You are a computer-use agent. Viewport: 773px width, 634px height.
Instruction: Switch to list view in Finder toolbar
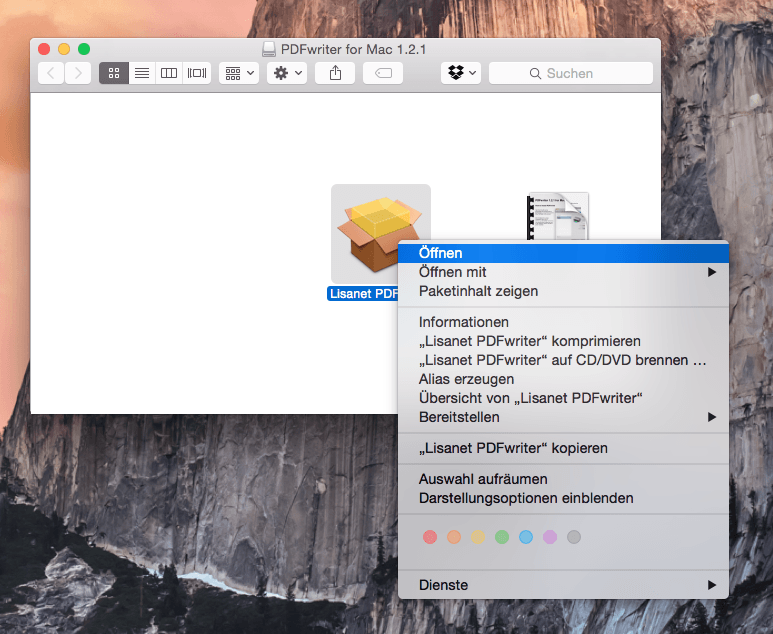pos(142,73)
